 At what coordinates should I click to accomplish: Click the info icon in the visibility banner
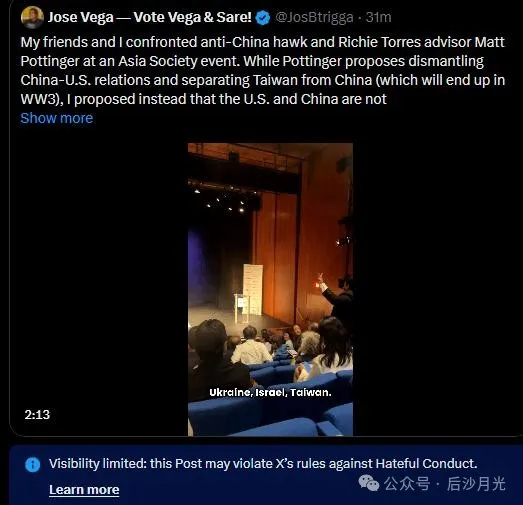(33, 464)
